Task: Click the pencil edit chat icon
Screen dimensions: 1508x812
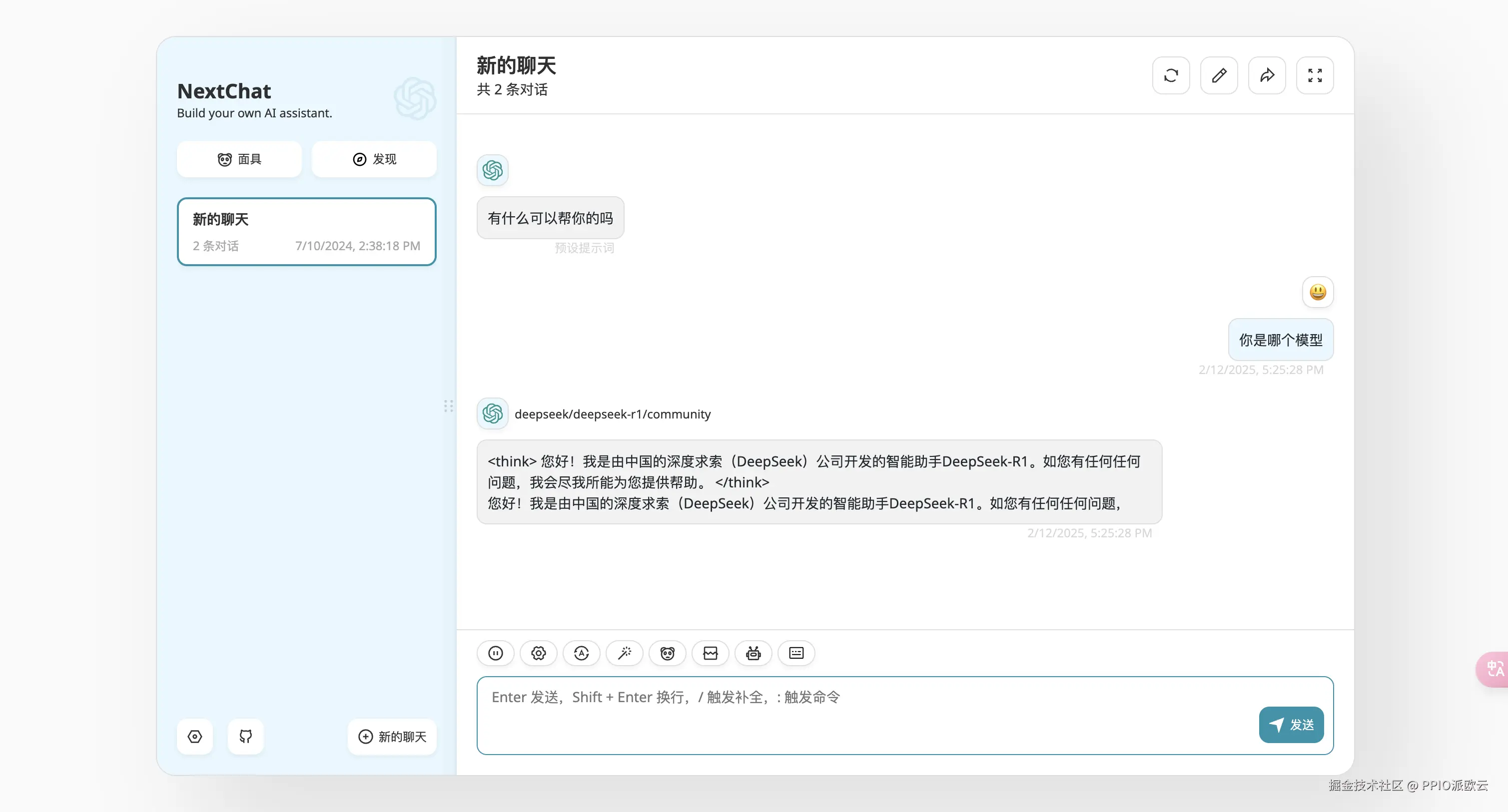Action: click(1219, 75)
